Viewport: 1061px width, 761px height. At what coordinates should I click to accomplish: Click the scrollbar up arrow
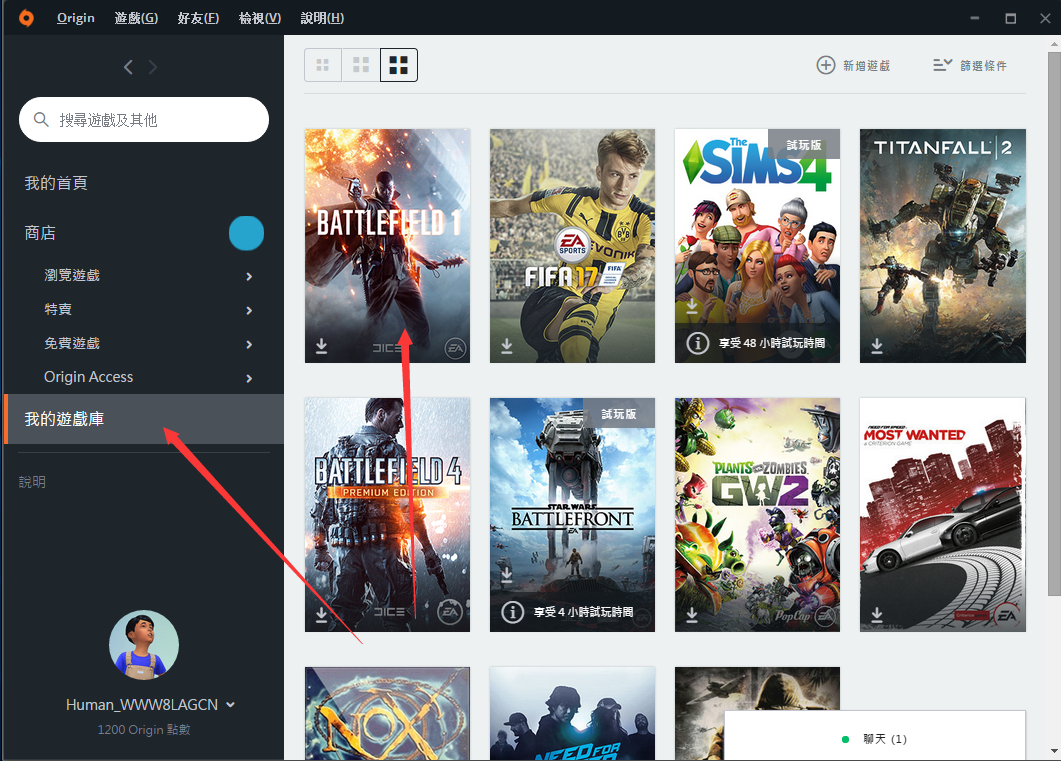(1054, 44)
